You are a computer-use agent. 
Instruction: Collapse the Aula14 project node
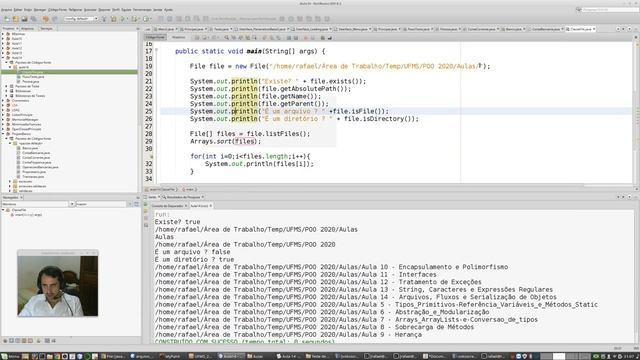3,58
